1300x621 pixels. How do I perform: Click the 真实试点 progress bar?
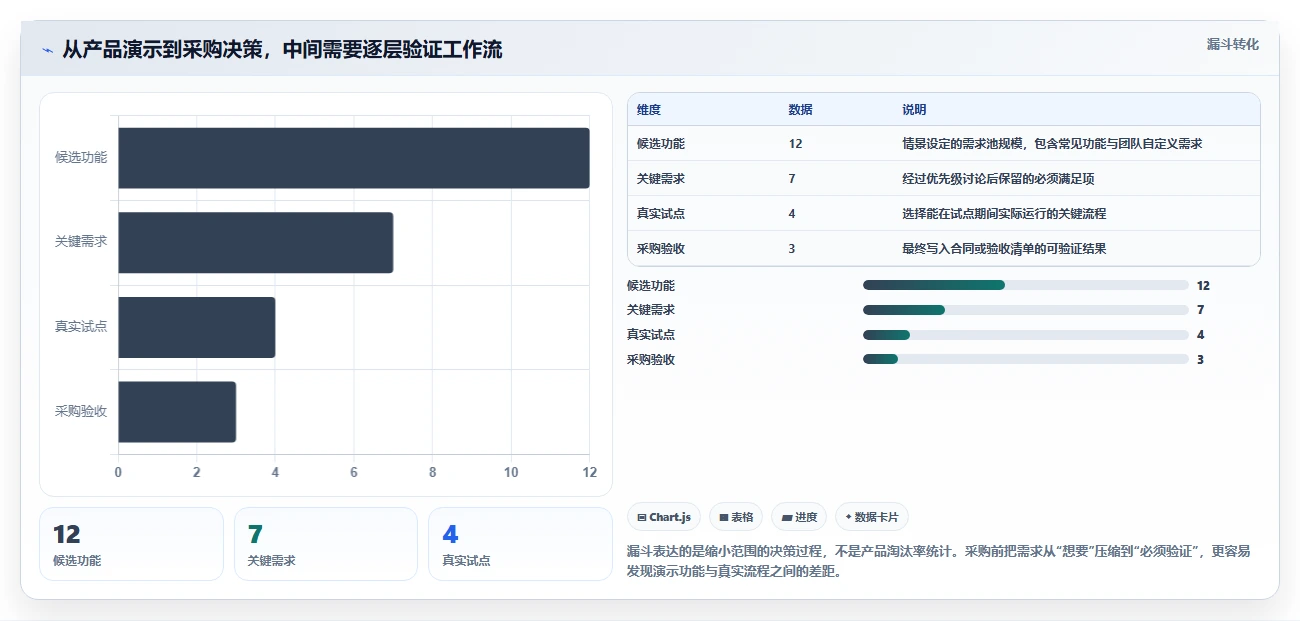point(1026,335)
